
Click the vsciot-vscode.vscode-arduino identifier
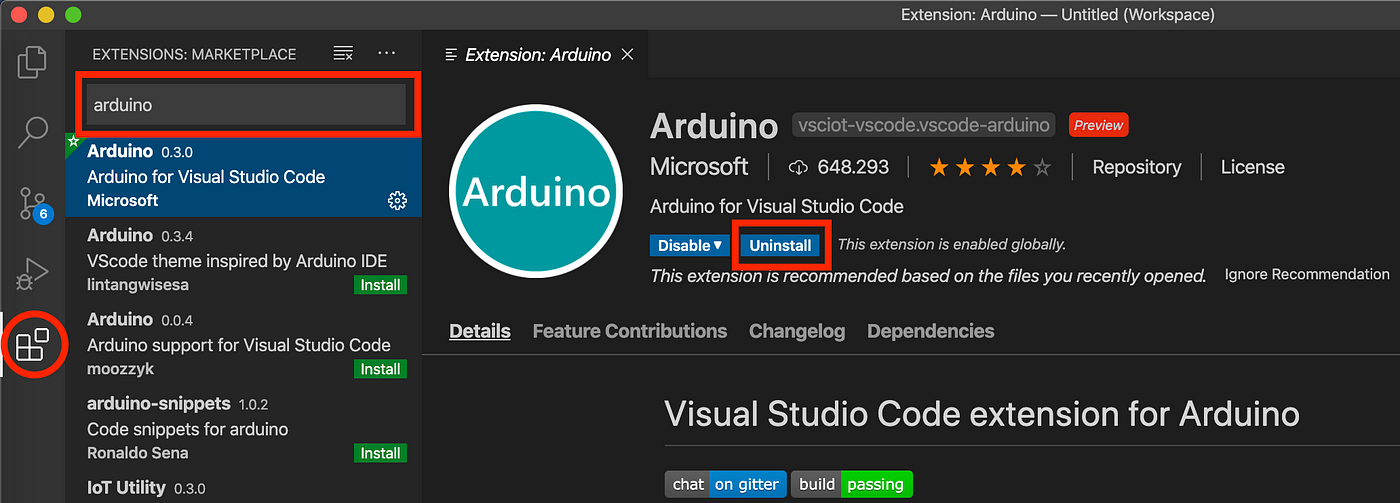coord(924,126)
